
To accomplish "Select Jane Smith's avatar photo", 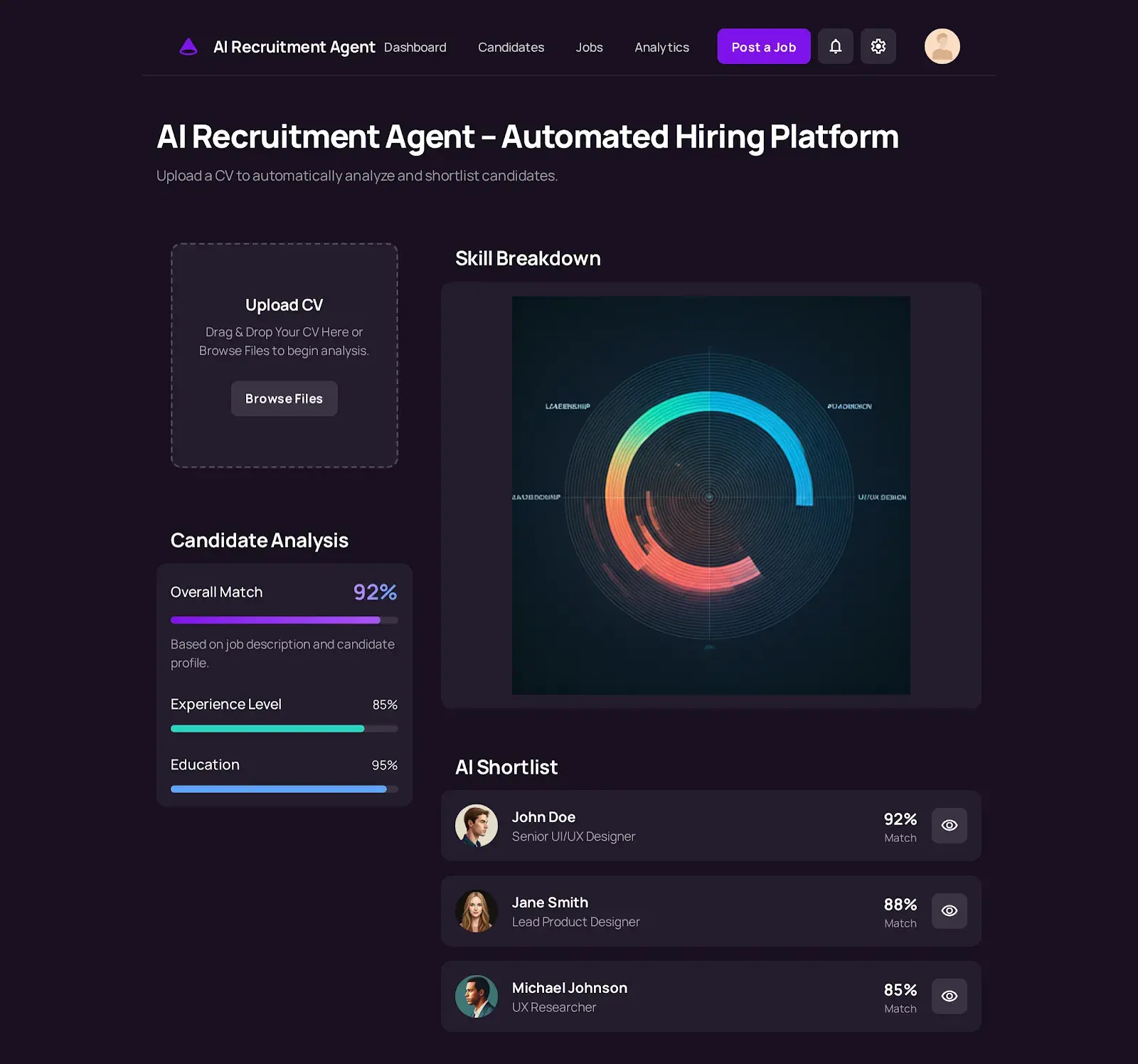I will (x=477, y=911).
